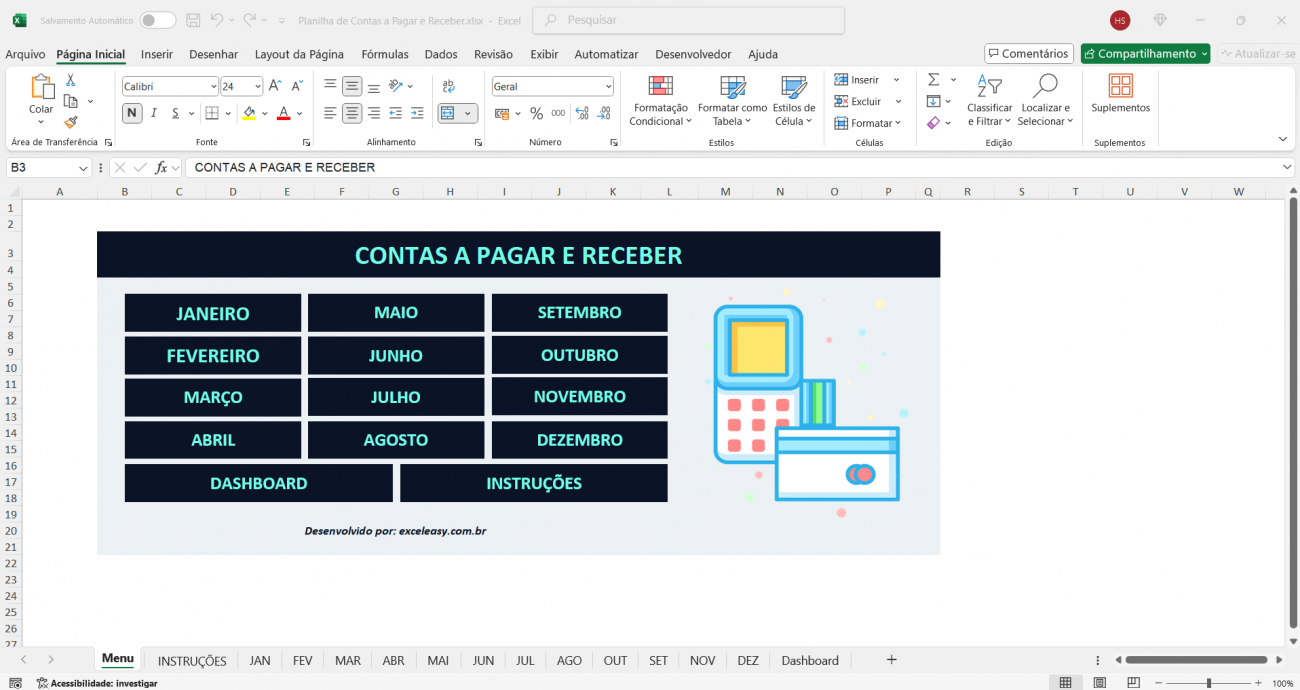
Task: Increase font size with larger A icon
Action: point(275,86)
